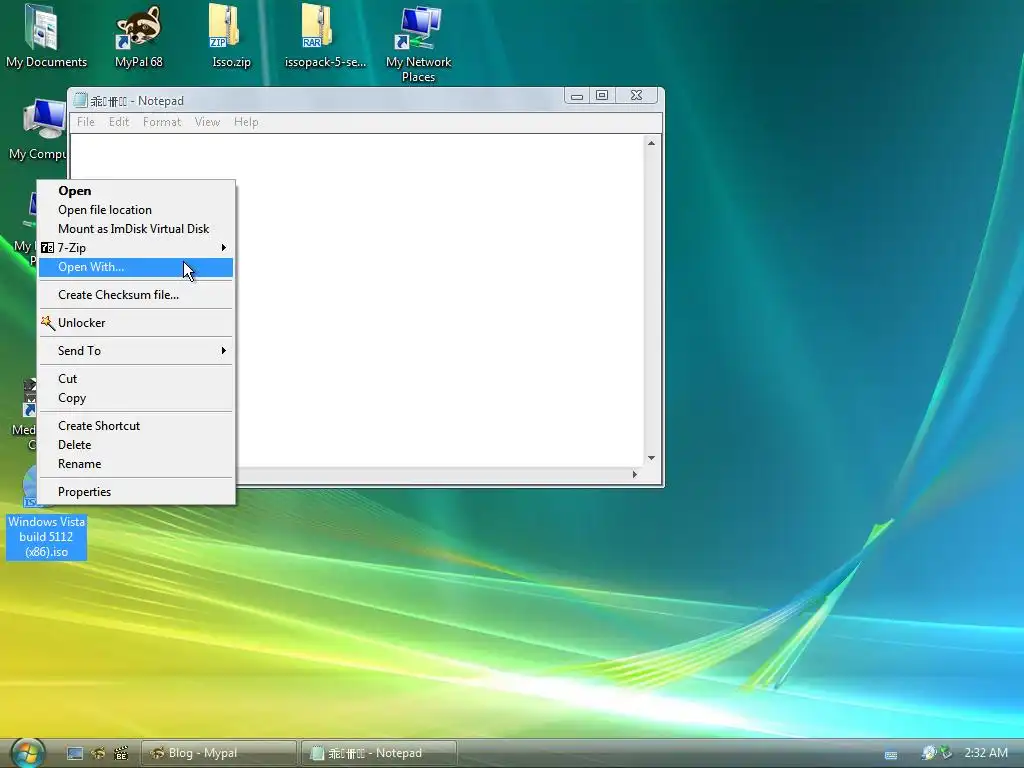Choose Open in the context menu

(136, 191)
